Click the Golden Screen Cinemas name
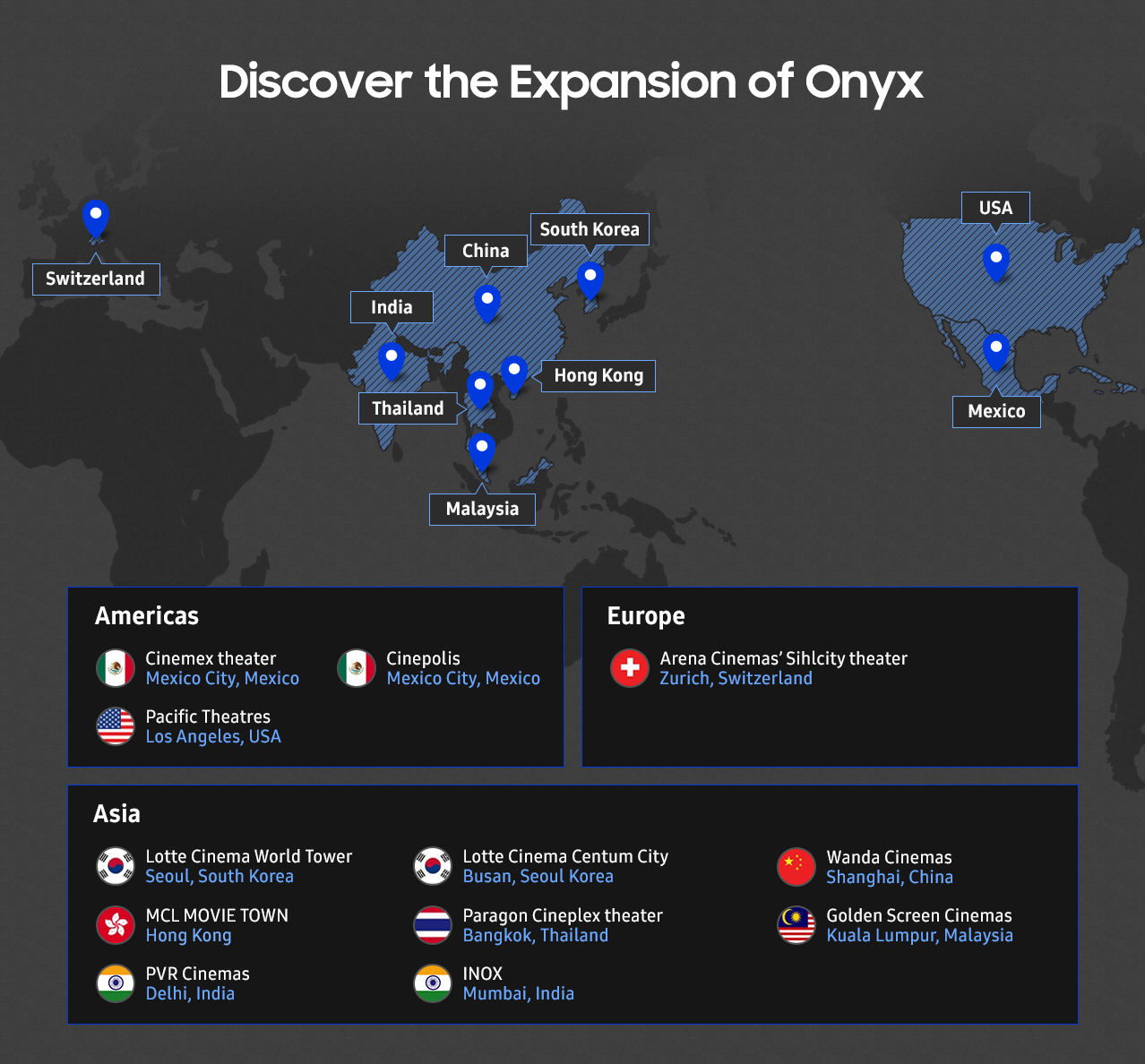The width and height of the screenshot is (1145, 1064). click(919, 915)
